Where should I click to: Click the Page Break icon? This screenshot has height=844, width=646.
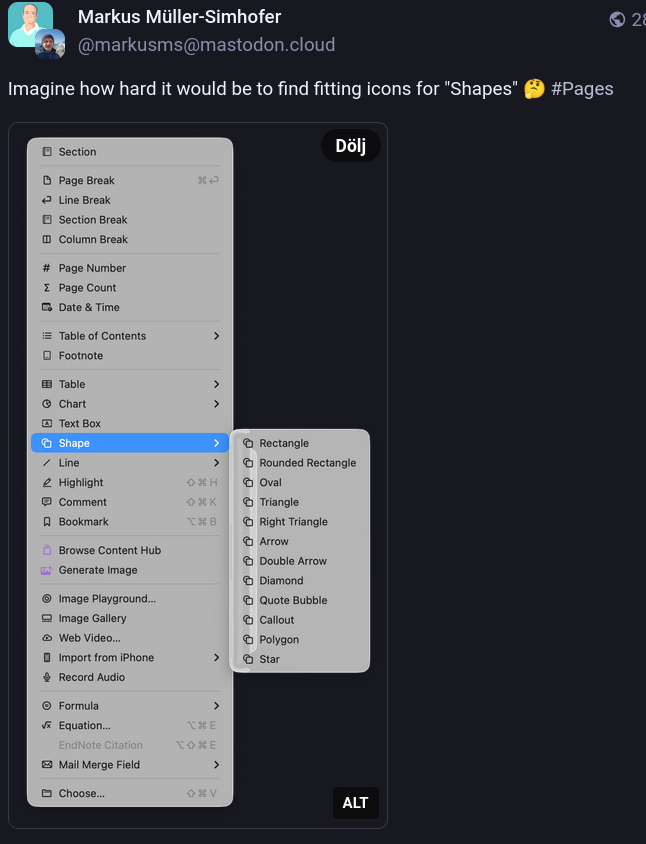point(47,181)
